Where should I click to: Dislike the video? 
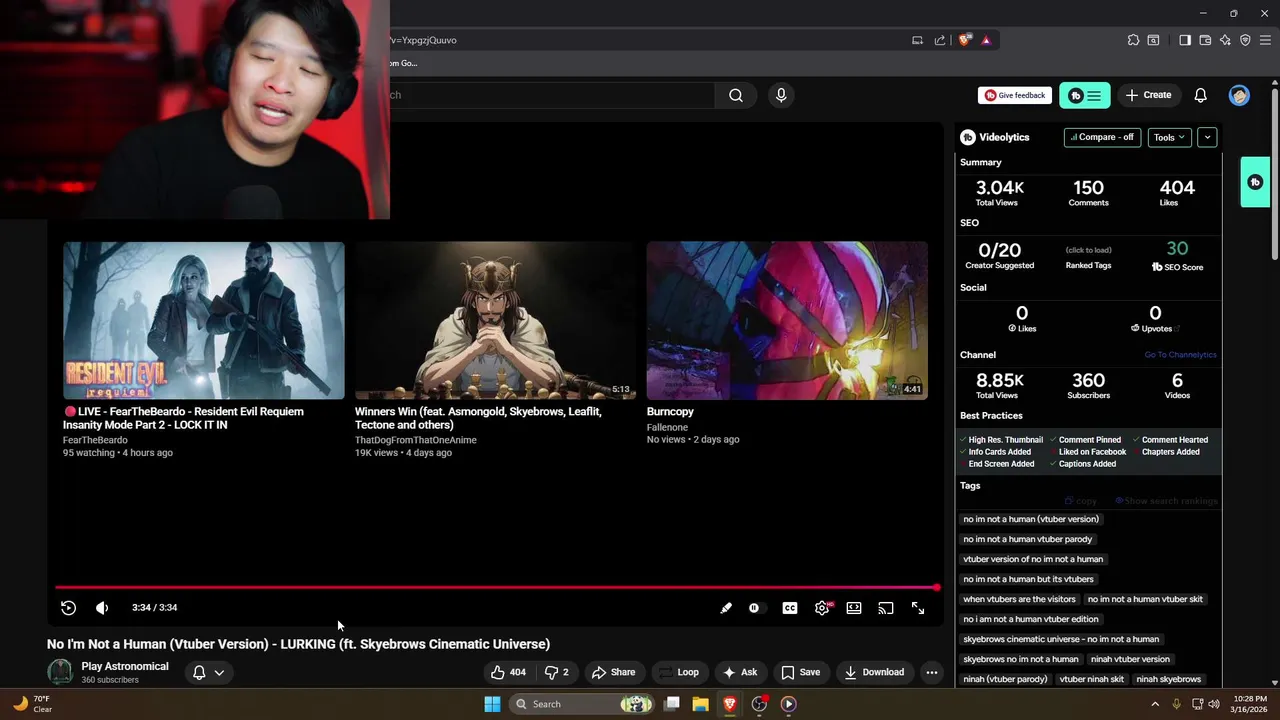557,672
